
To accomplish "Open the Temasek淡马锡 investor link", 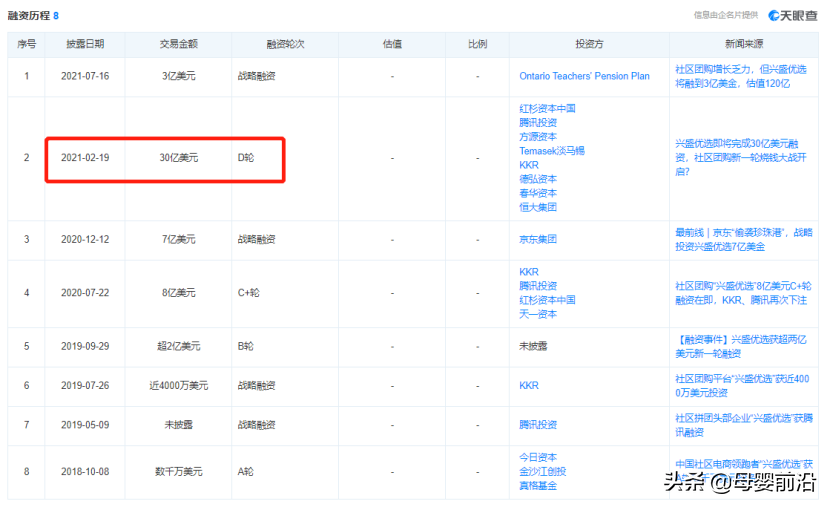I will click(552, 151).
